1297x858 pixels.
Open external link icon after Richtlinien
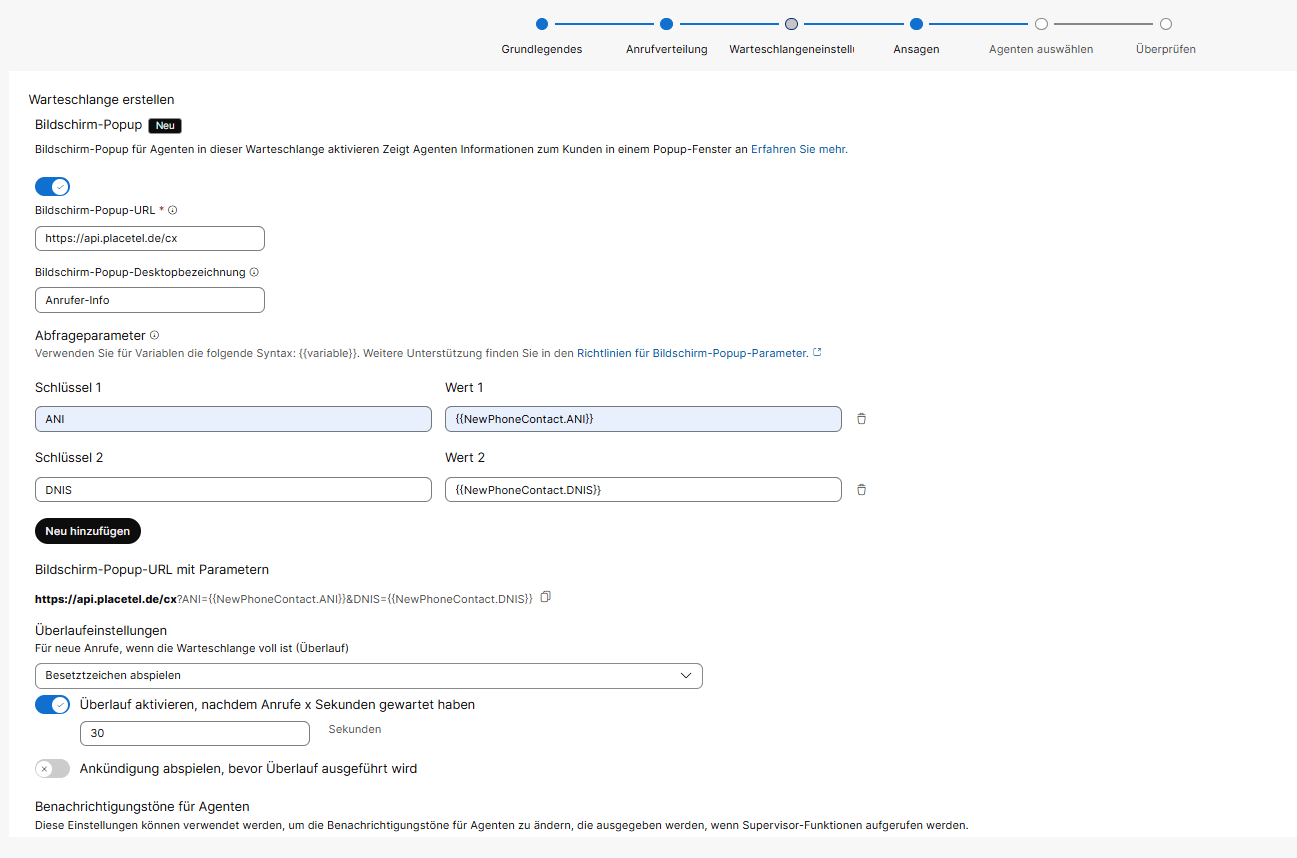(x=817, y=353)
